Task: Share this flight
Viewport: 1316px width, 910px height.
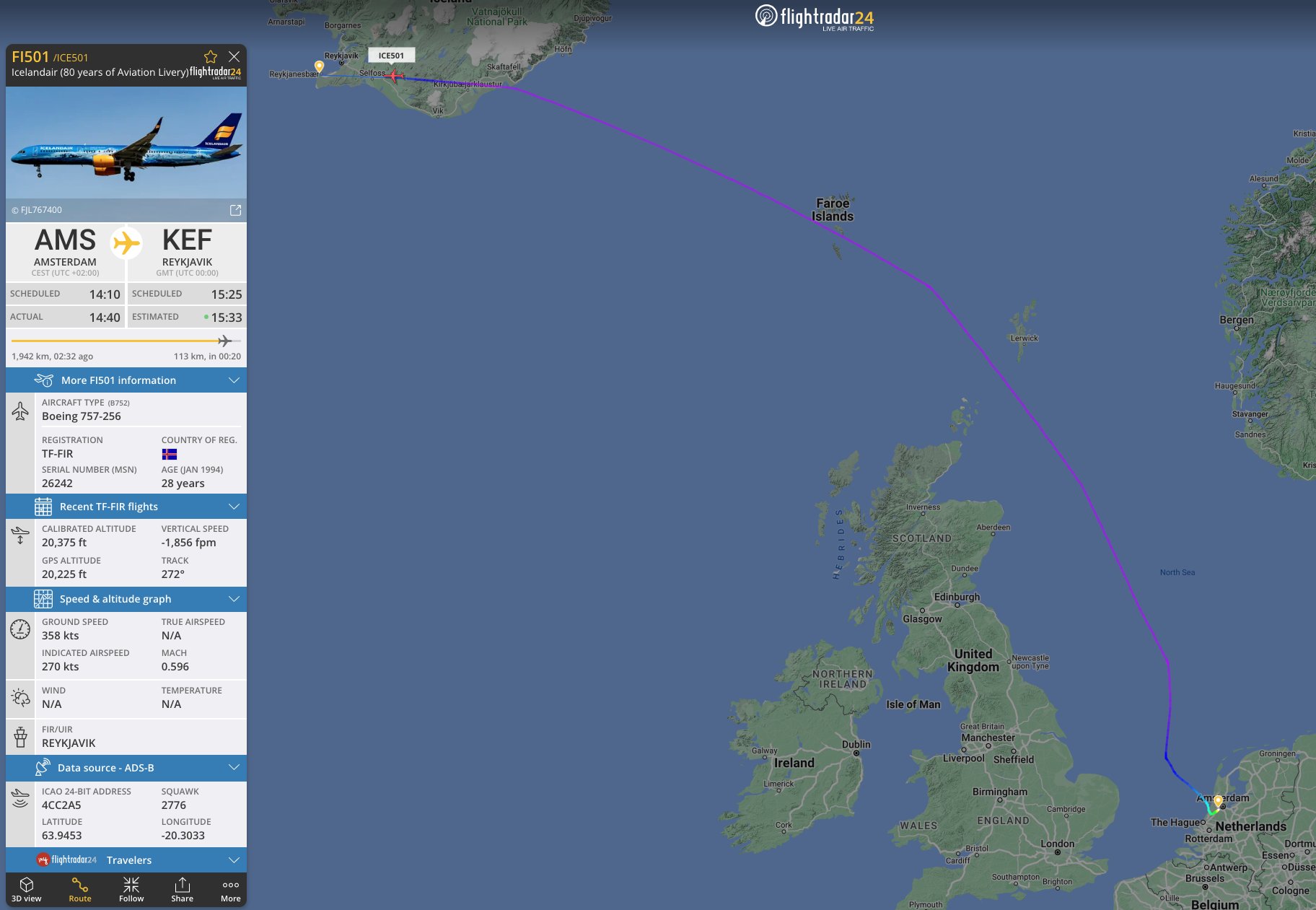Action: click(182, 890)
